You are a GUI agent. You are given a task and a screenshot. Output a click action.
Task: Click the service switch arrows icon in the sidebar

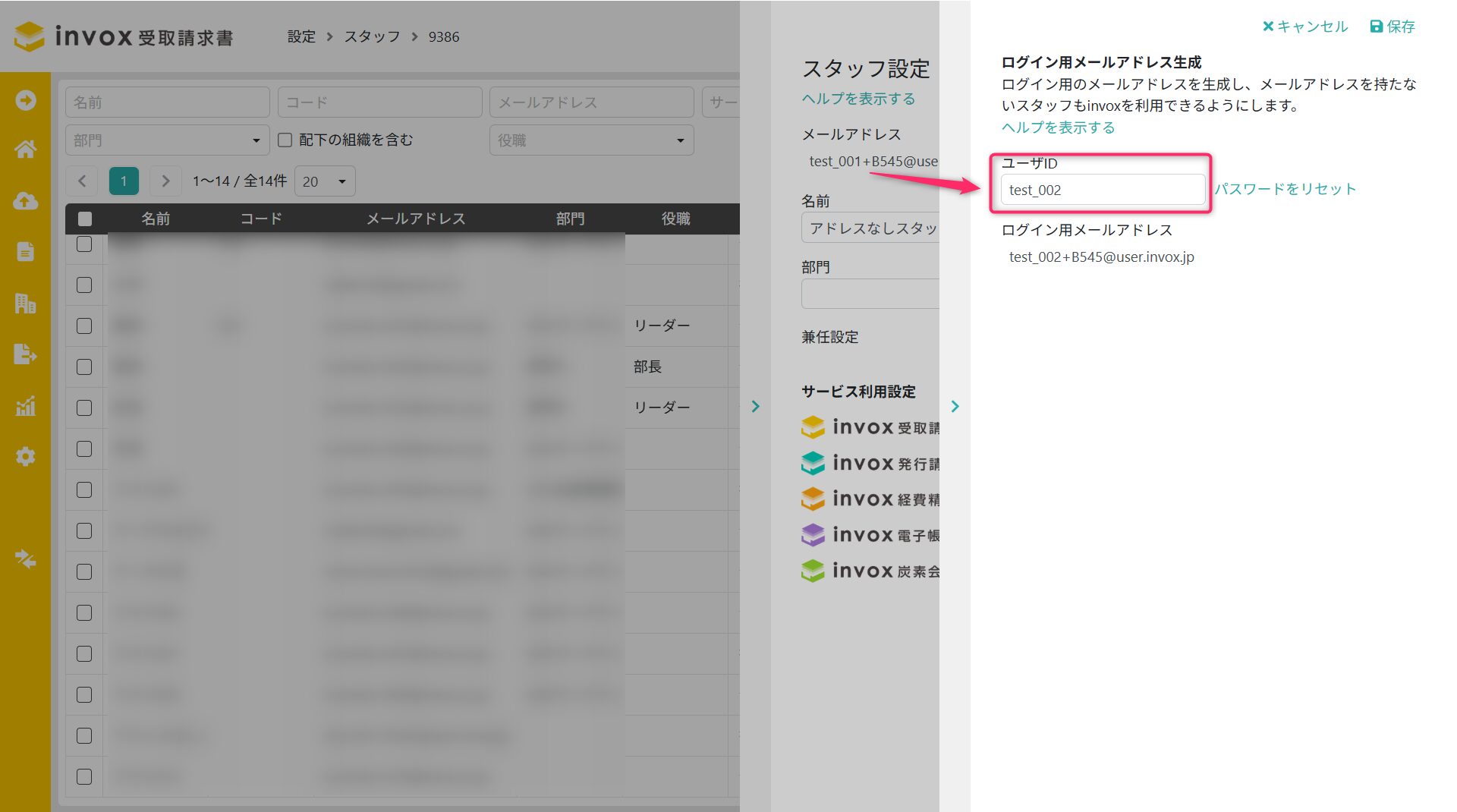[25, 559]
